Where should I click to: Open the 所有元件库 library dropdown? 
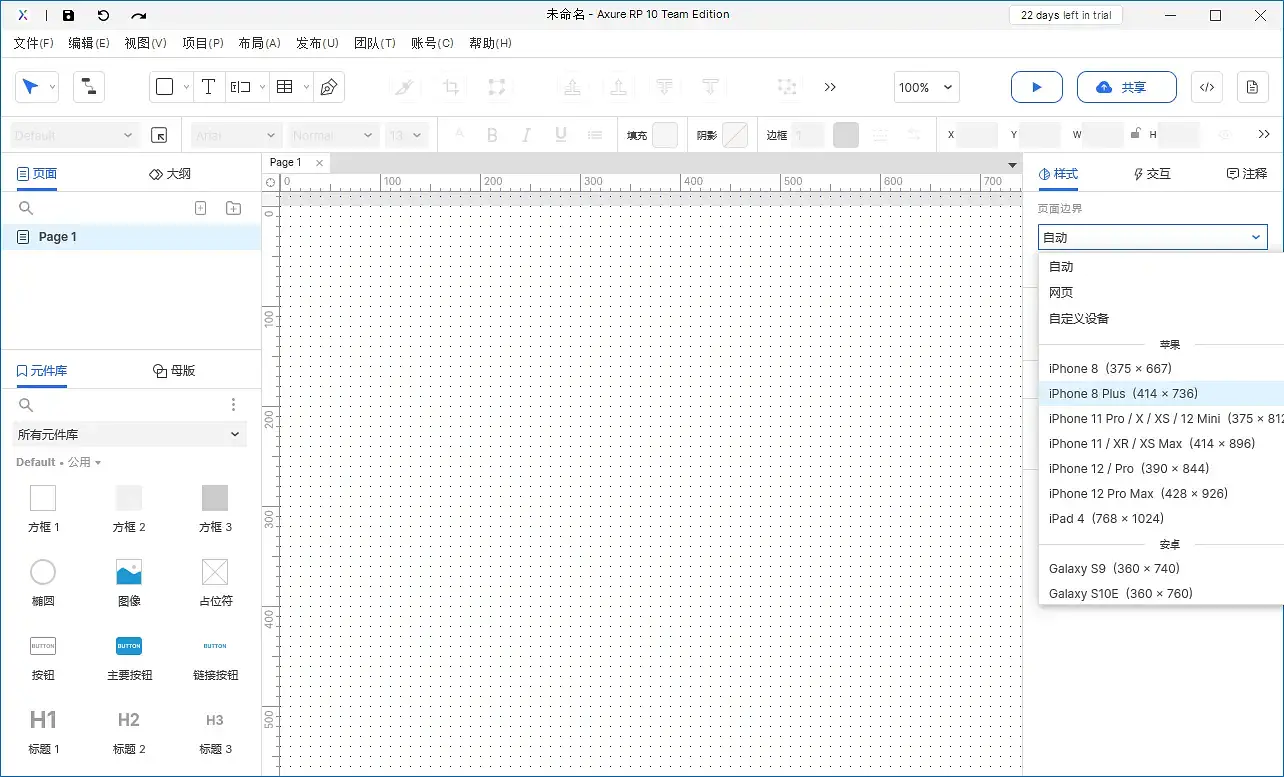pos(129,434)
